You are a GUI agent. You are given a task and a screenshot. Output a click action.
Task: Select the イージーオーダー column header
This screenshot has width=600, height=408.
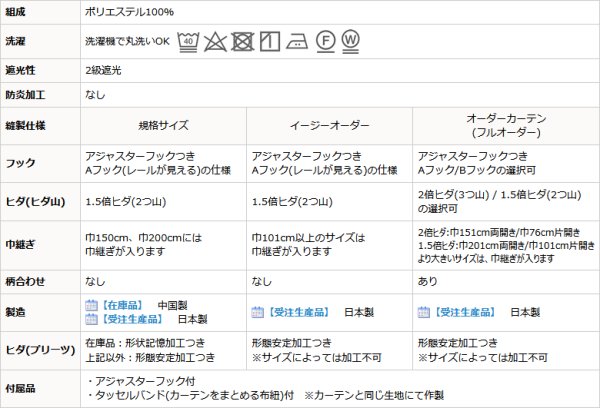pos(329,127)
